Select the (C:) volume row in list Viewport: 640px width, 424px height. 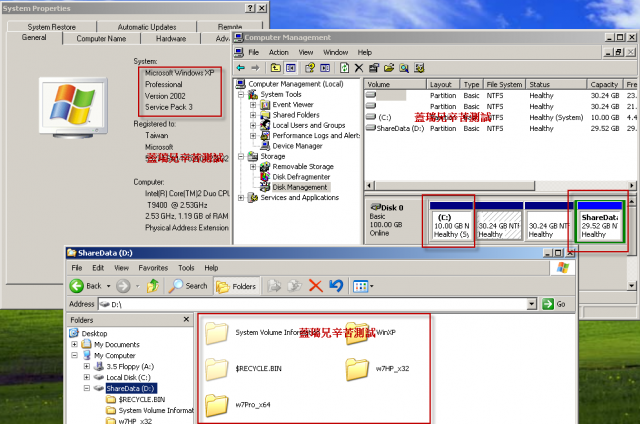500,118
